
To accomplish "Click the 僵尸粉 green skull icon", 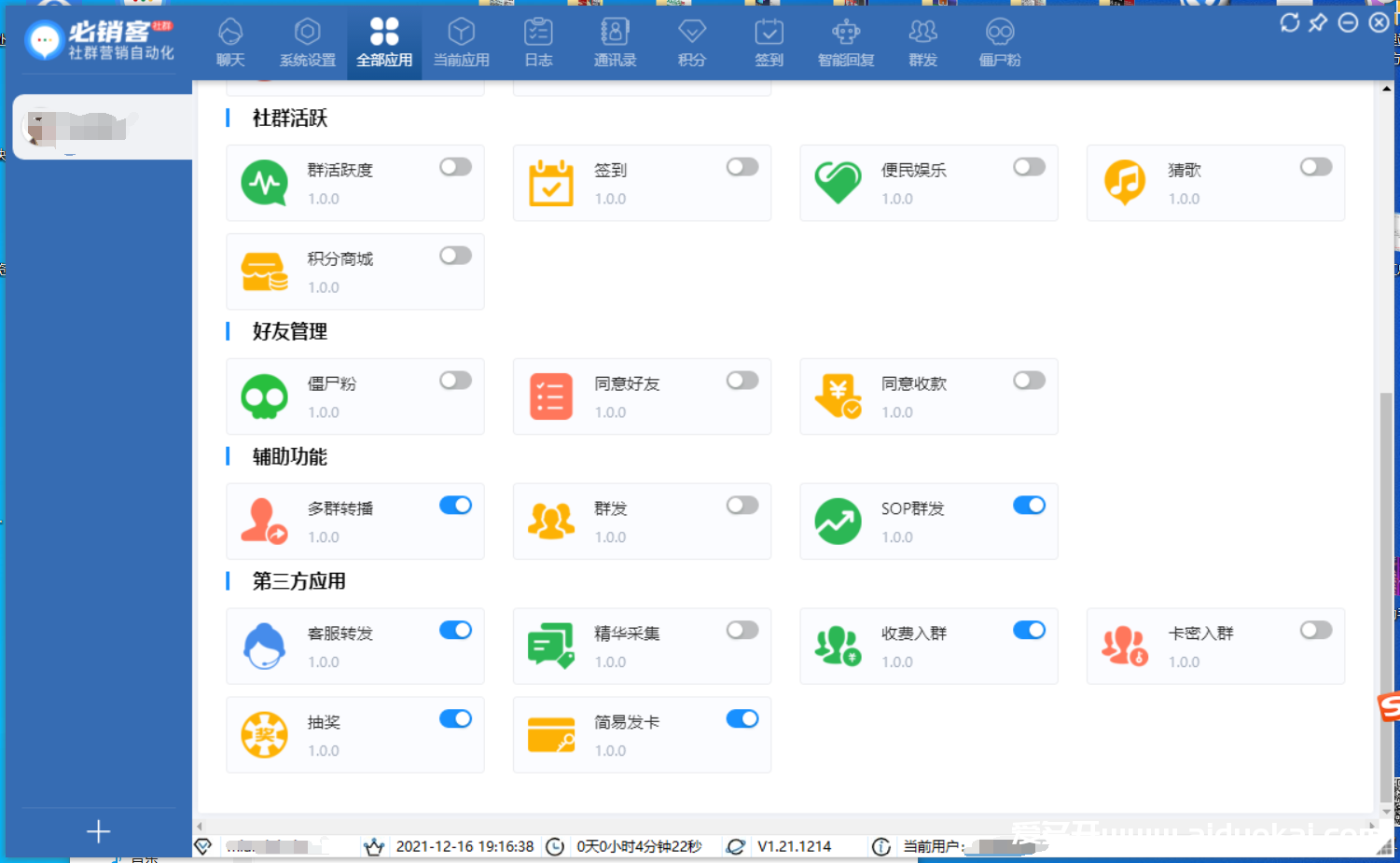I will click(265, 397).
